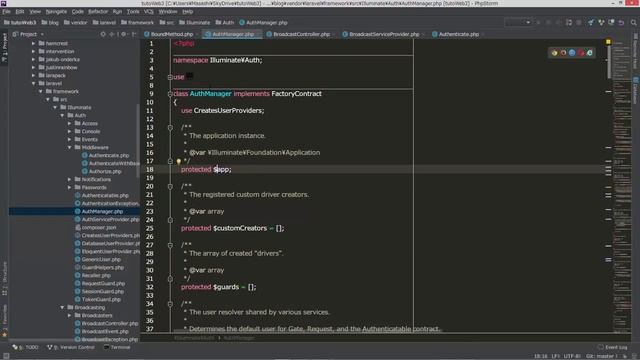Switch to BroadcastController.php tab
The width and height of the screenshot is (640, 360).
point(301,34)
